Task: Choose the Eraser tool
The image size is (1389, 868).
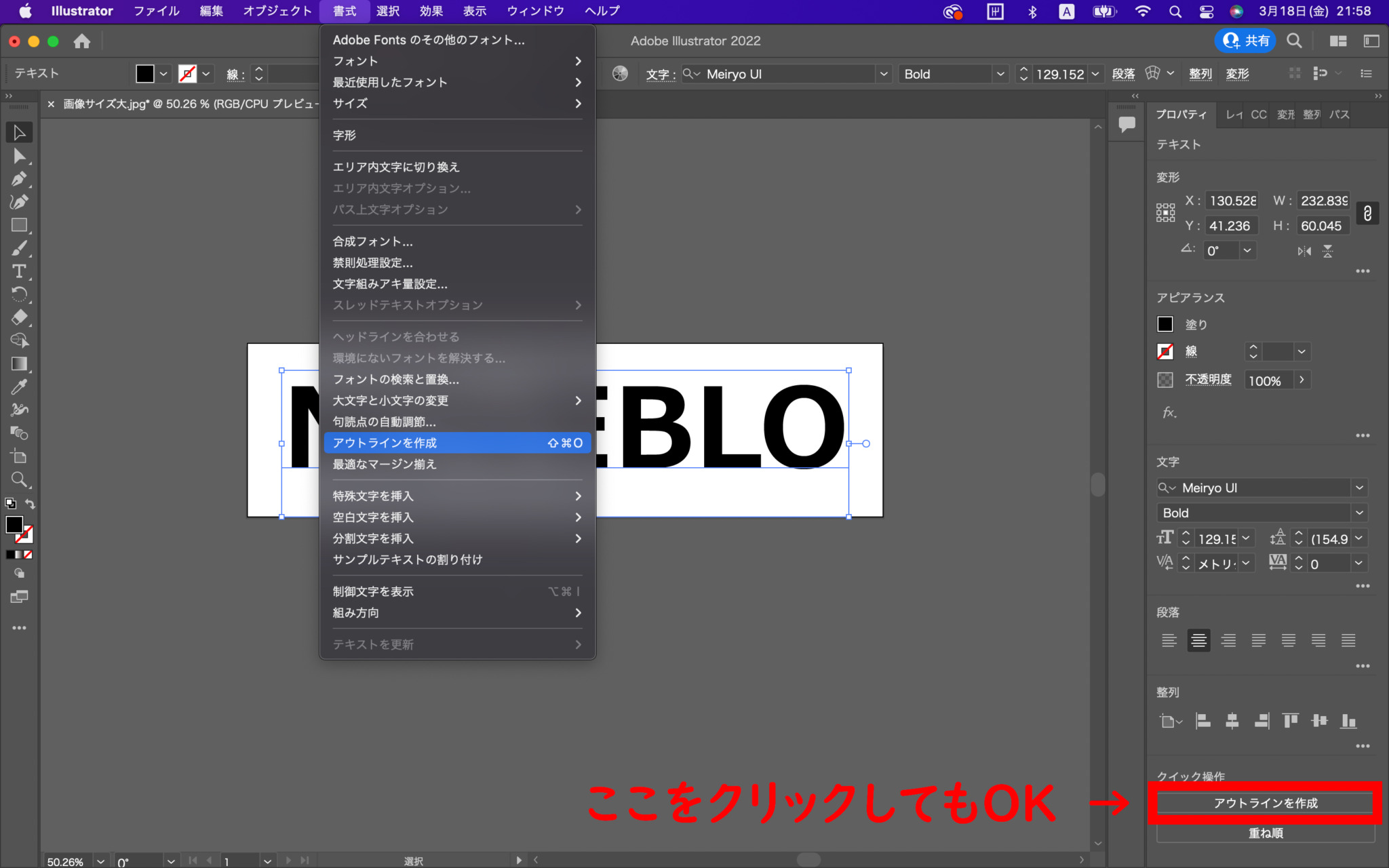Action: pyautogui.click(x=19, y=317)
